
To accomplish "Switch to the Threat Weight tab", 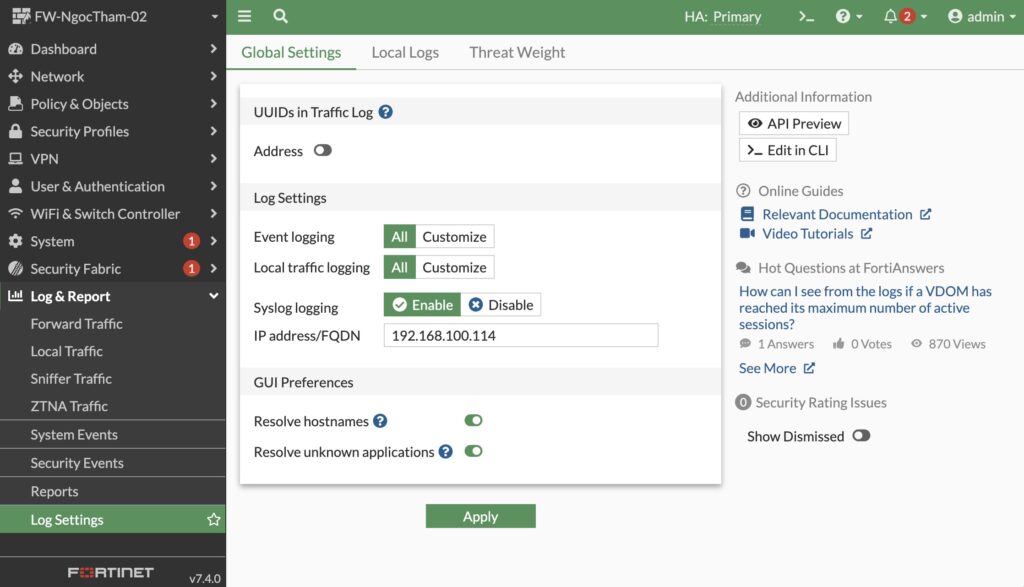I will (517, 52).
